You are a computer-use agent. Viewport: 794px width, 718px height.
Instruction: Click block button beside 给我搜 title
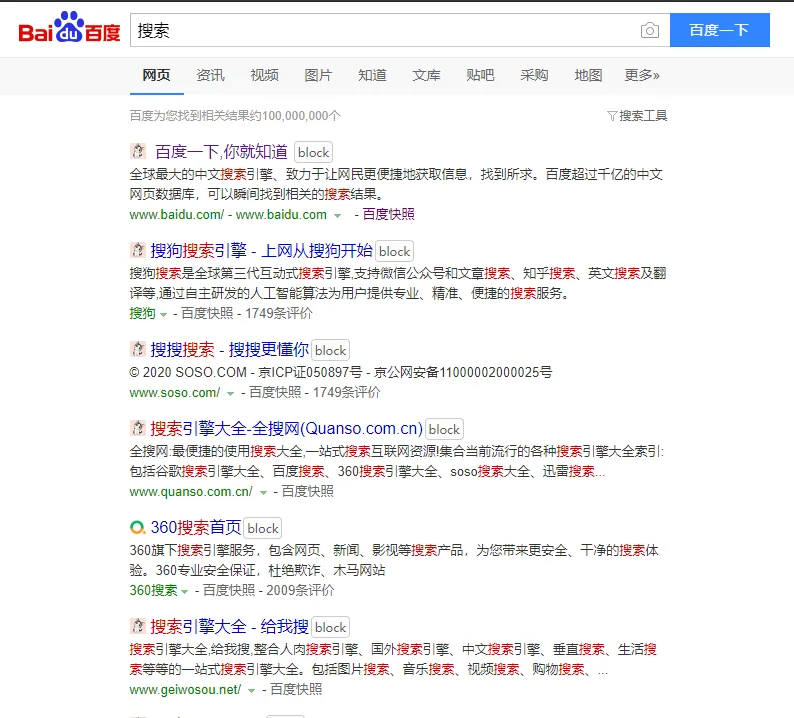(x=331, y=627)
